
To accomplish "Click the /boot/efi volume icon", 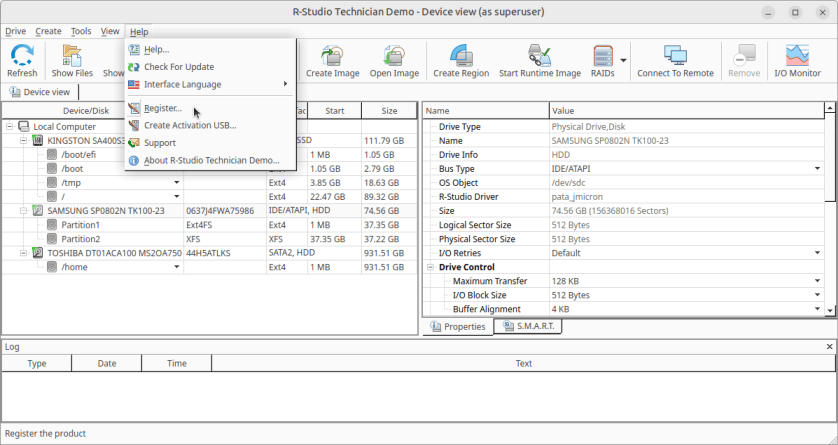I will (52, 155).
